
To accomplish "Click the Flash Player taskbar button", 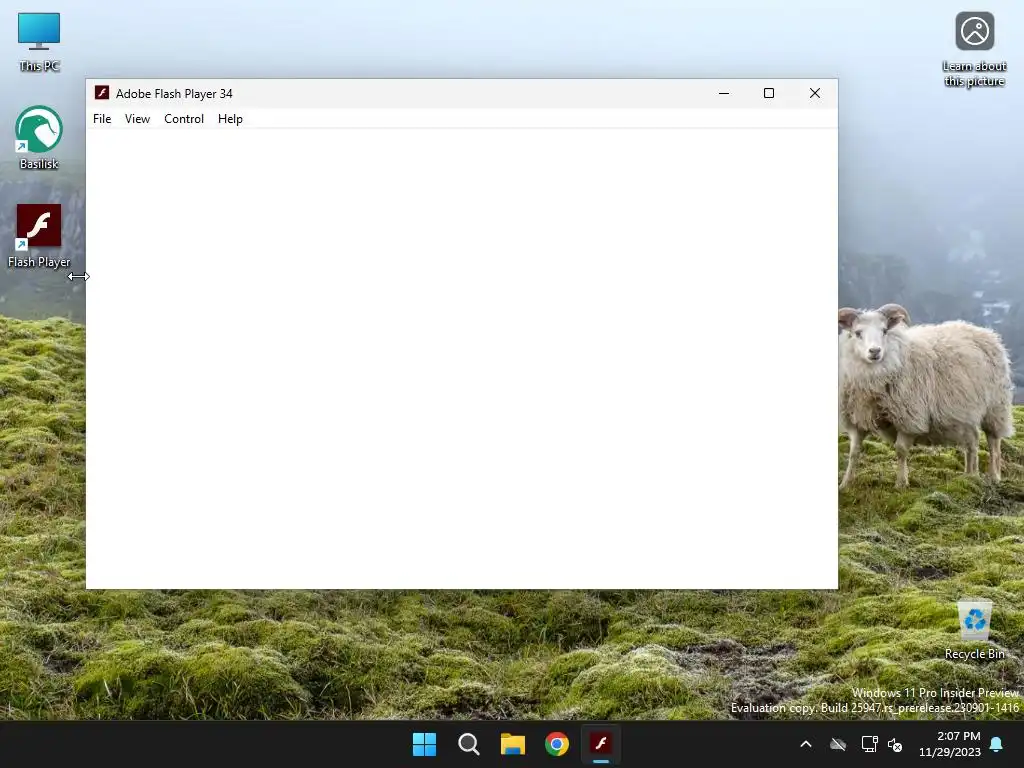I will click(601, 744).
